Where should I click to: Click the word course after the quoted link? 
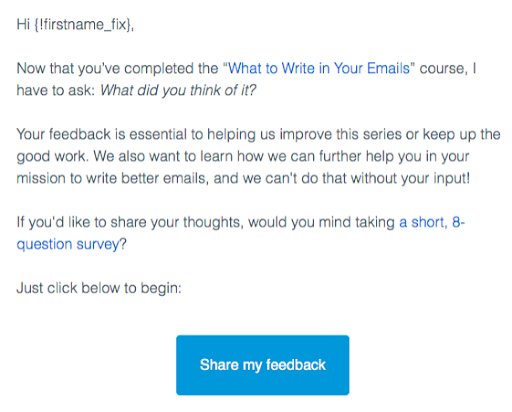[442, 68]
